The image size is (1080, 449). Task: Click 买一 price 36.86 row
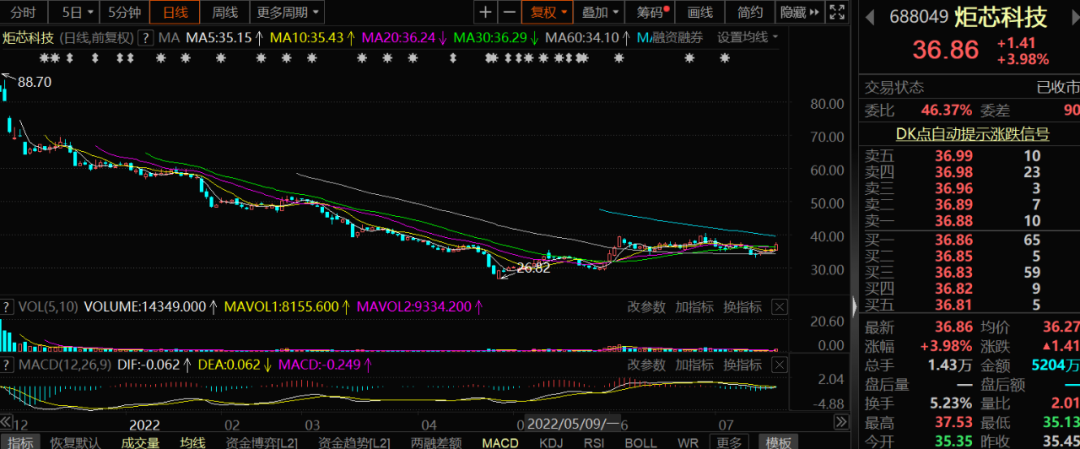click(969, 240)
